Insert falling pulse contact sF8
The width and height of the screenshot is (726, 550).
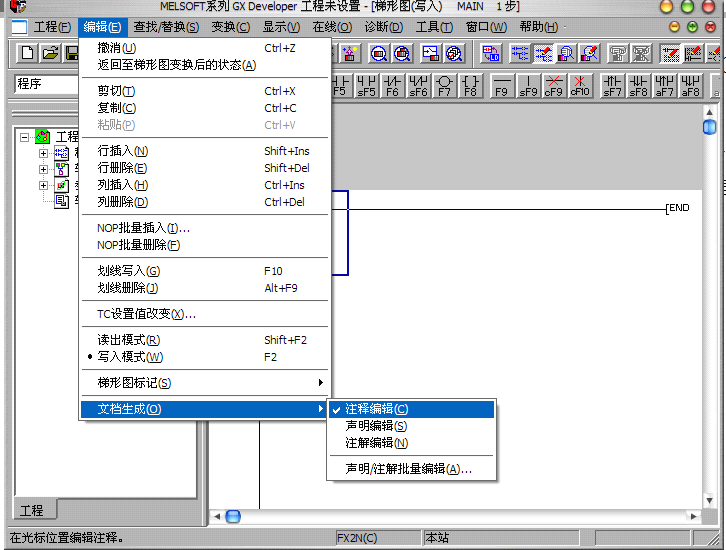click(x=638, y=86)
